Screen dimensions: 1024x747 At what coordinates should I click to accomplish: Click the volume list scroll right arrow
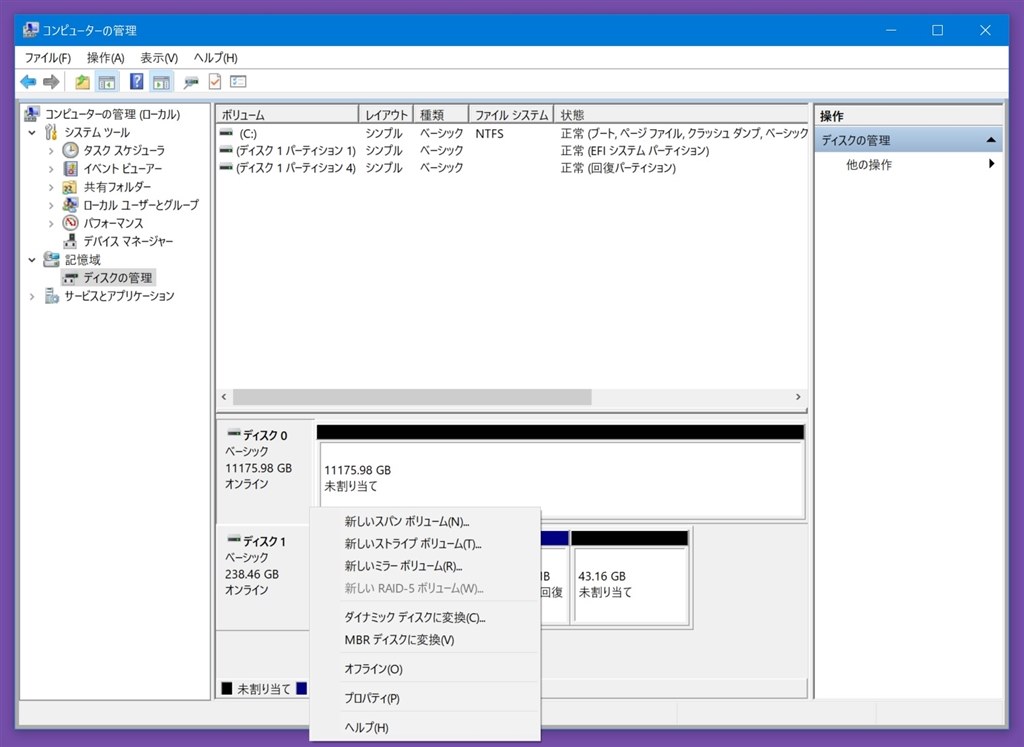point(798,397)
